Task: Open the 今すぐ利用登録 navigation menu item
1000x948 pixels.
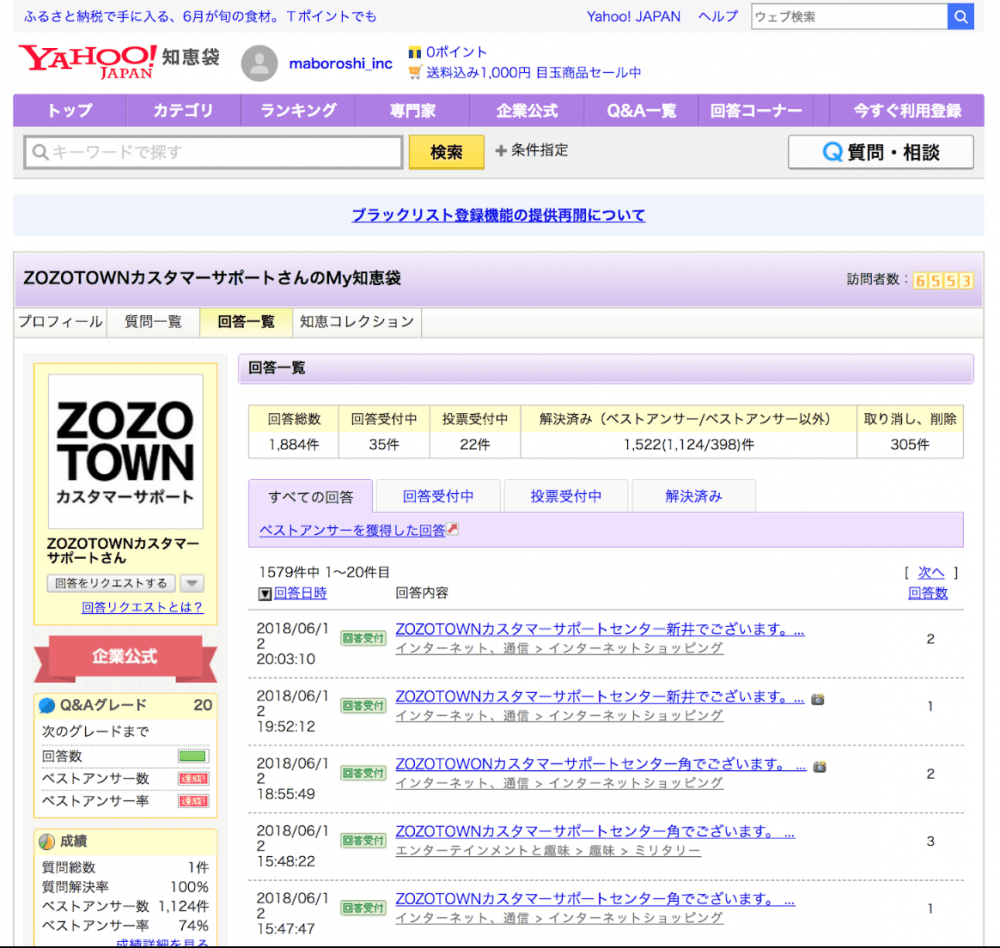Action: tap(907, 110)
